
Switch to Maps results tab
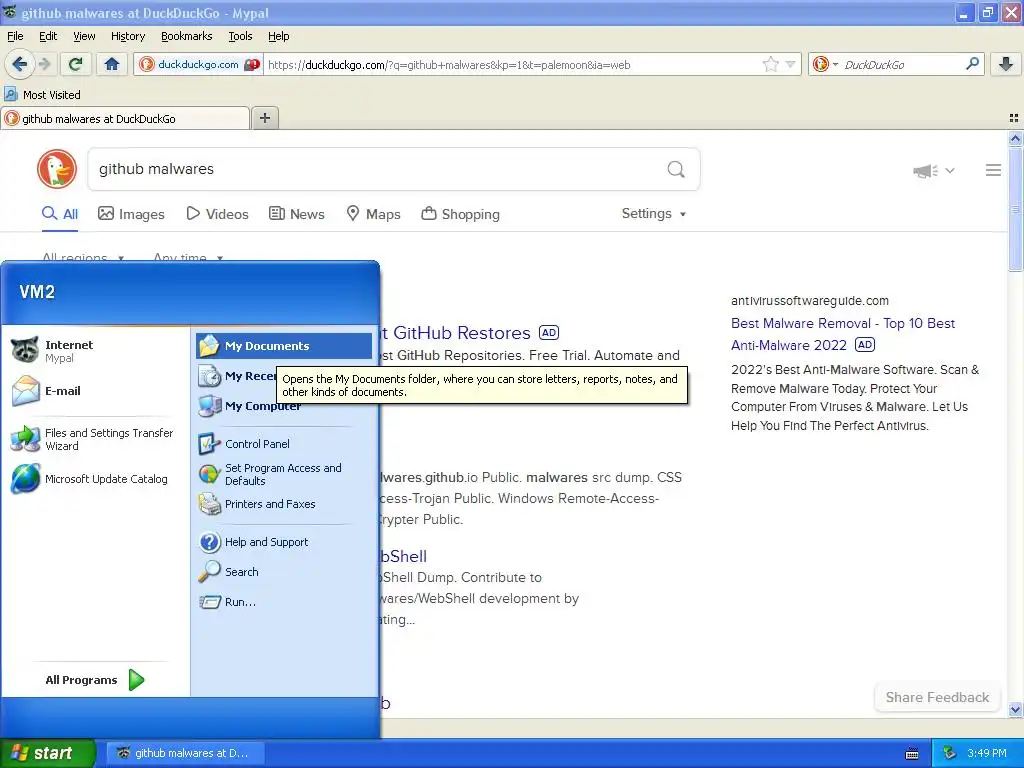[374, 214]
